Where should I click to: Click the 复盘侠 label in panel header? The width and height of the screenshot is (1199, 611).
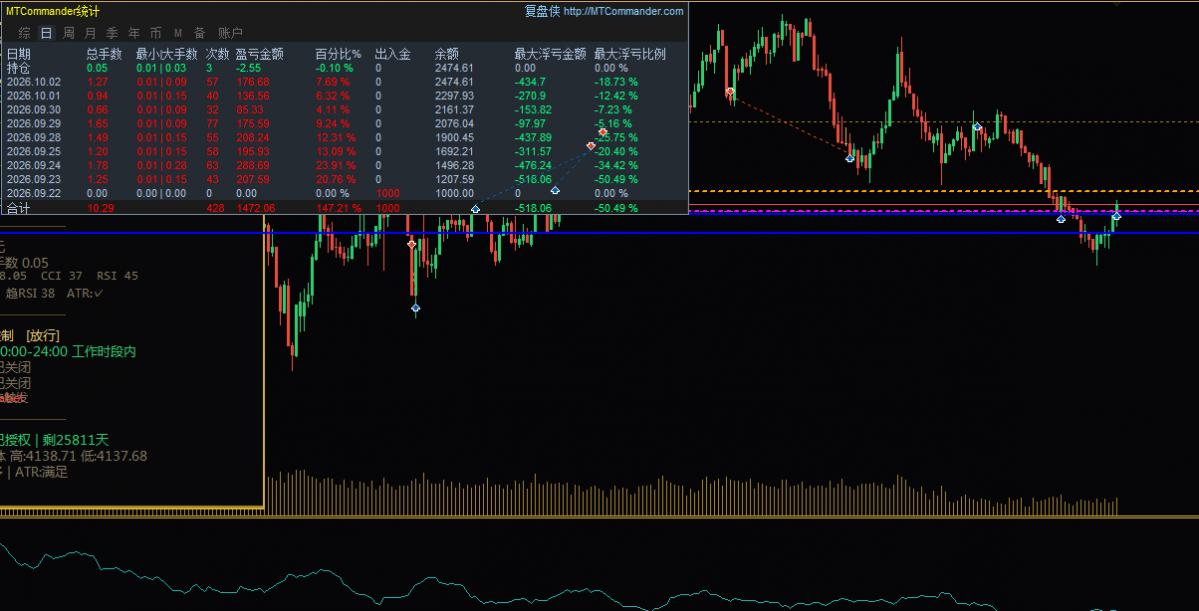pos(541,11)
